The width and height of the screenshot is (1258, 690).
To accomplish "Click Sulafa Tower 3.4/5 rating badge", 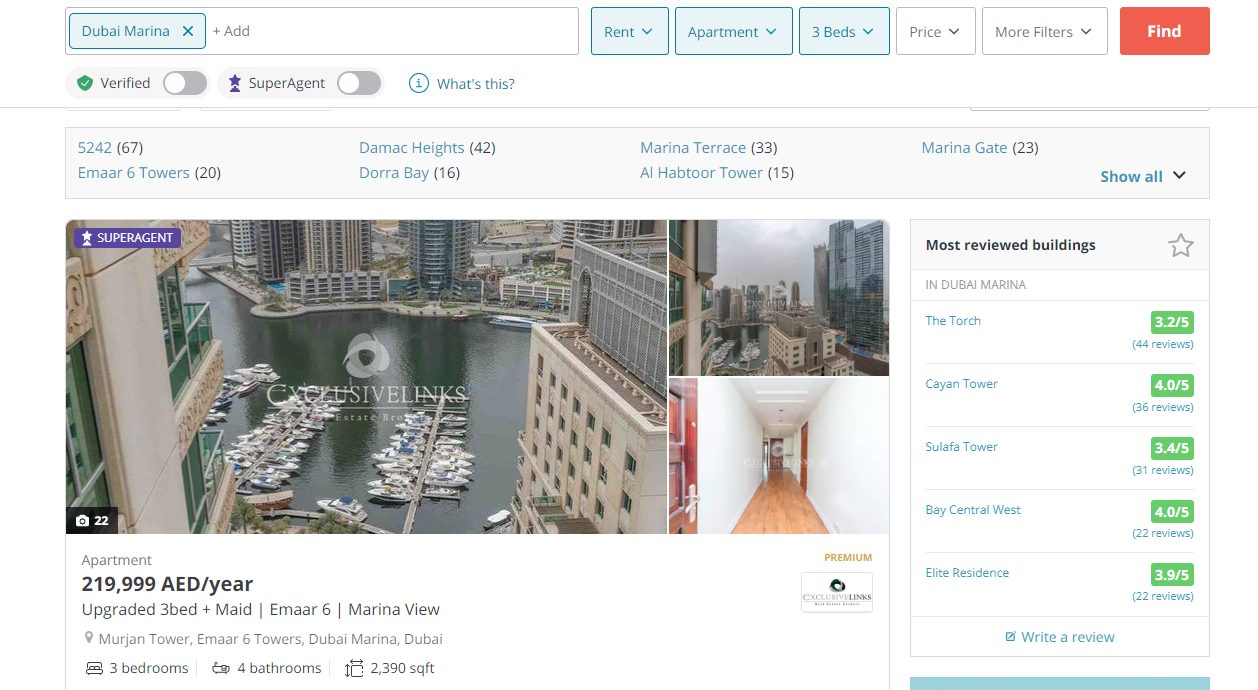I will pos(1172,448).
